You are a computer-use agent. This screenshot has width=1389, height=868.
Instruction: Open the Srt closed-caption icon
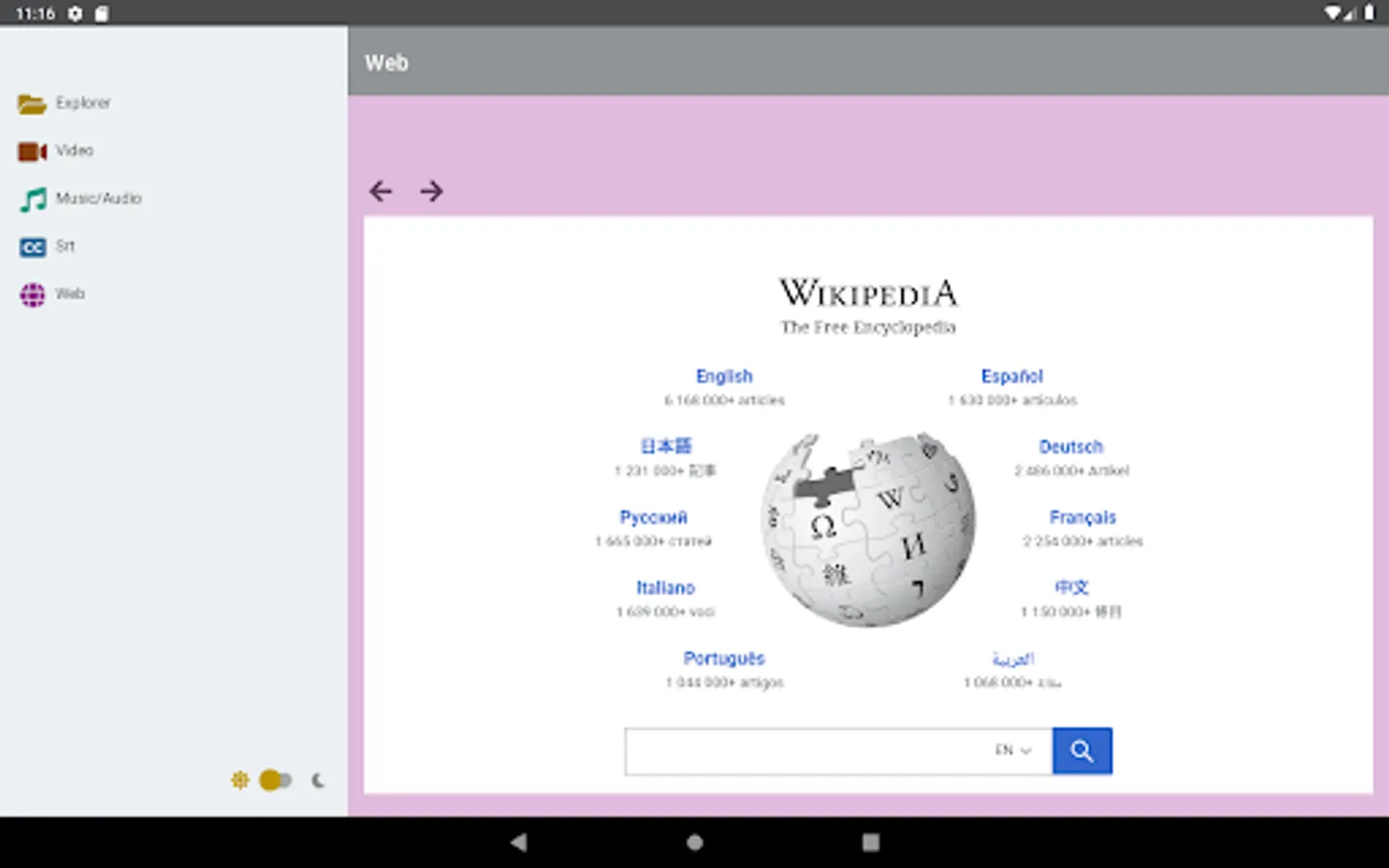coord(32,247)
